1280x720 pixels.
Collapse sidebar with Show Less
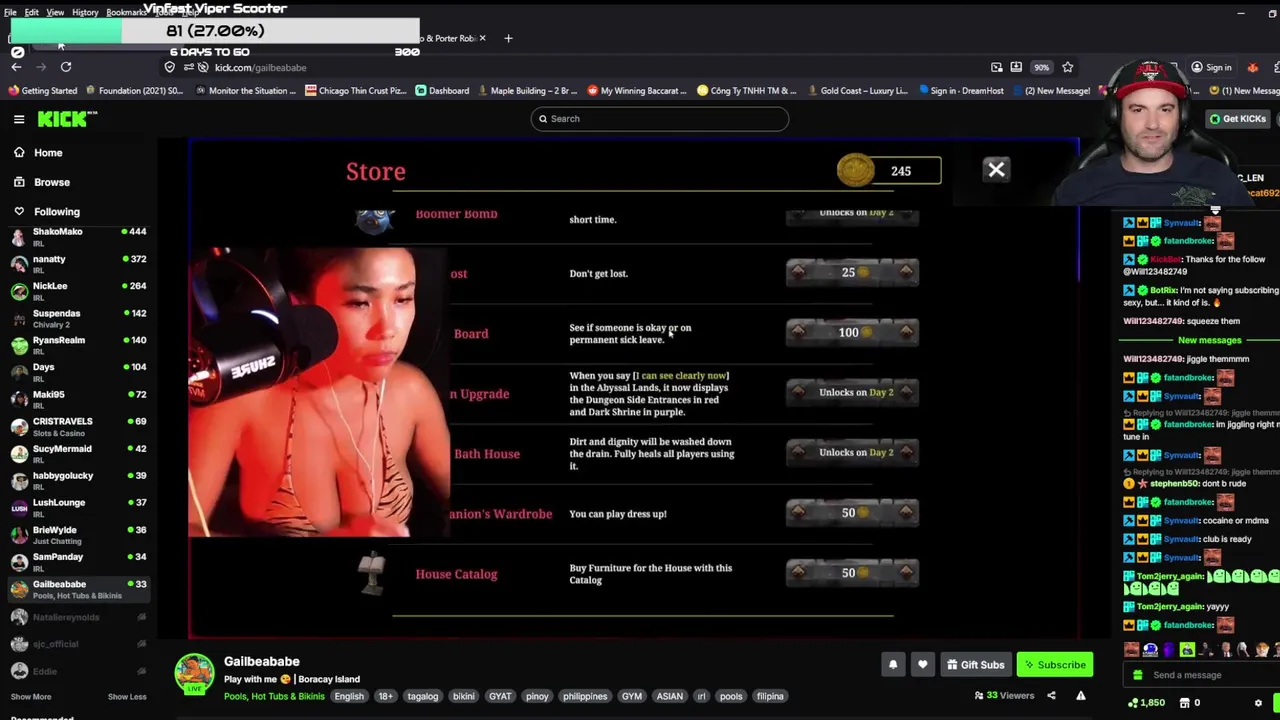[x=127, y=697]
